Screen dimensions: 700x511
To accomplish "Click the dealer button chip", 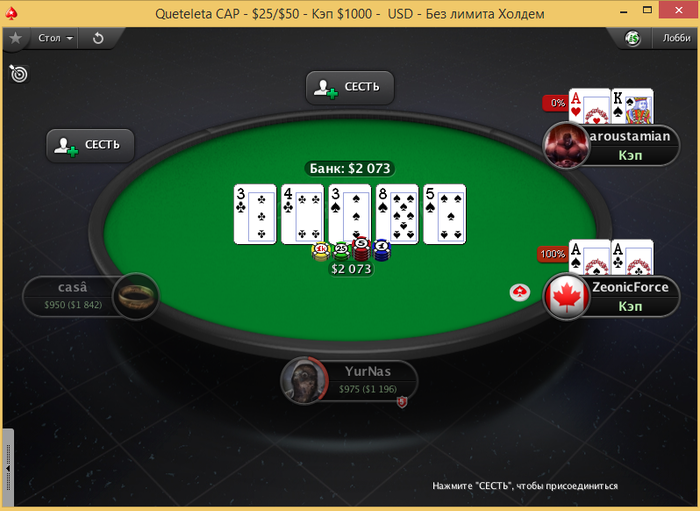I will coord(520,292).
